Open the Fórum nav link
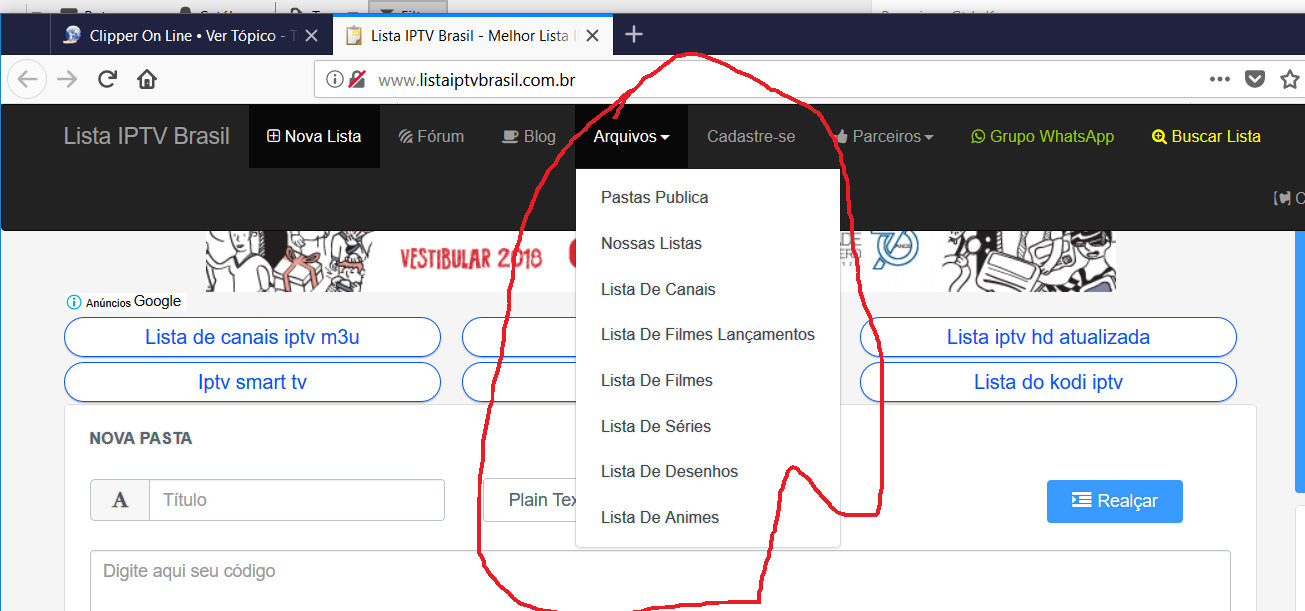This screenshot has height=611, width=1305. point(431,136)
